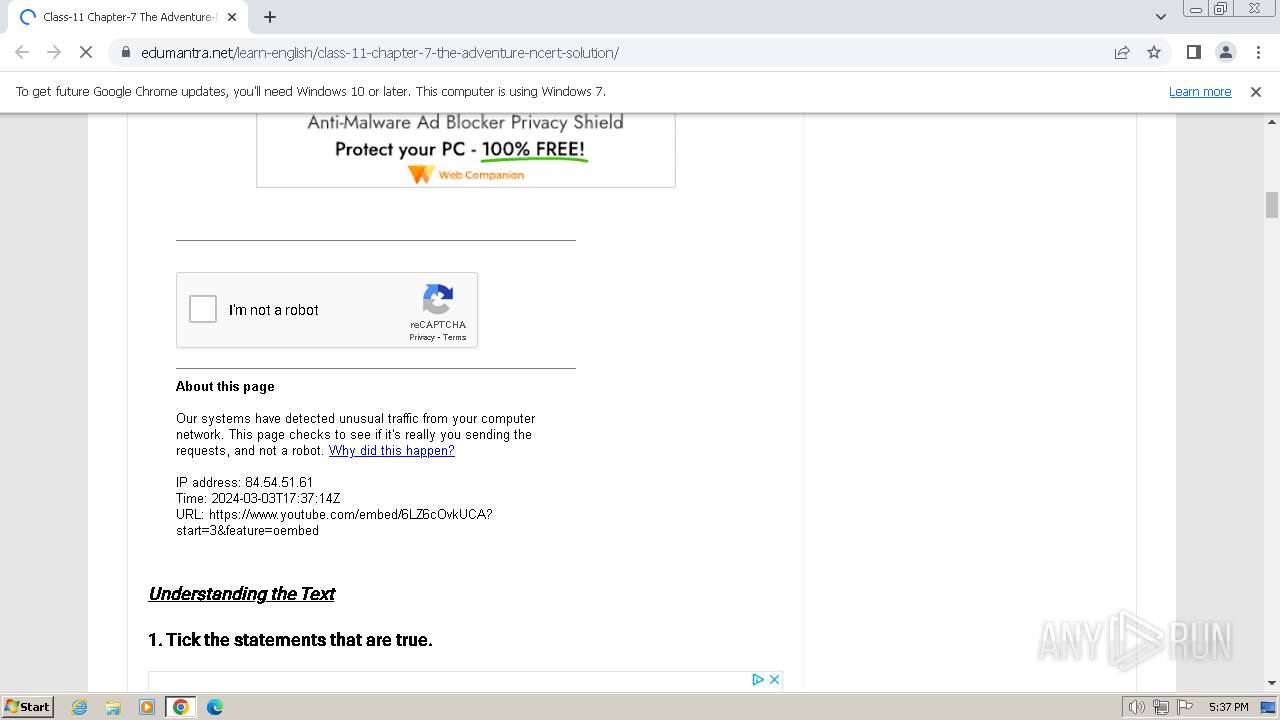Open the Action Center flag icon
The height and width of the screenshot is (720, 1280).
tap(1185, 707)
